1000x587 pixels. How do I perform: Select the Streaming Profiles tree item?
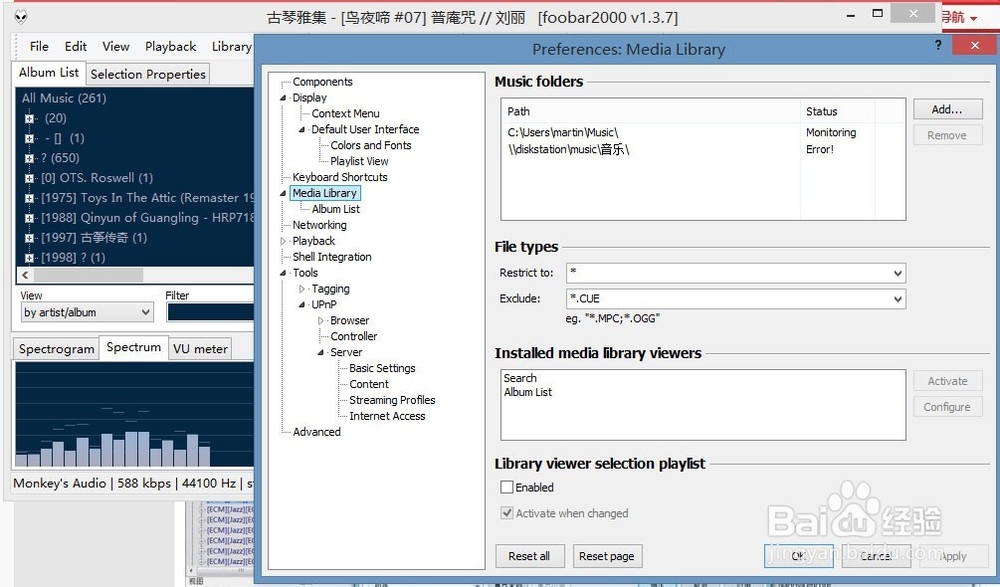point(392,400)
